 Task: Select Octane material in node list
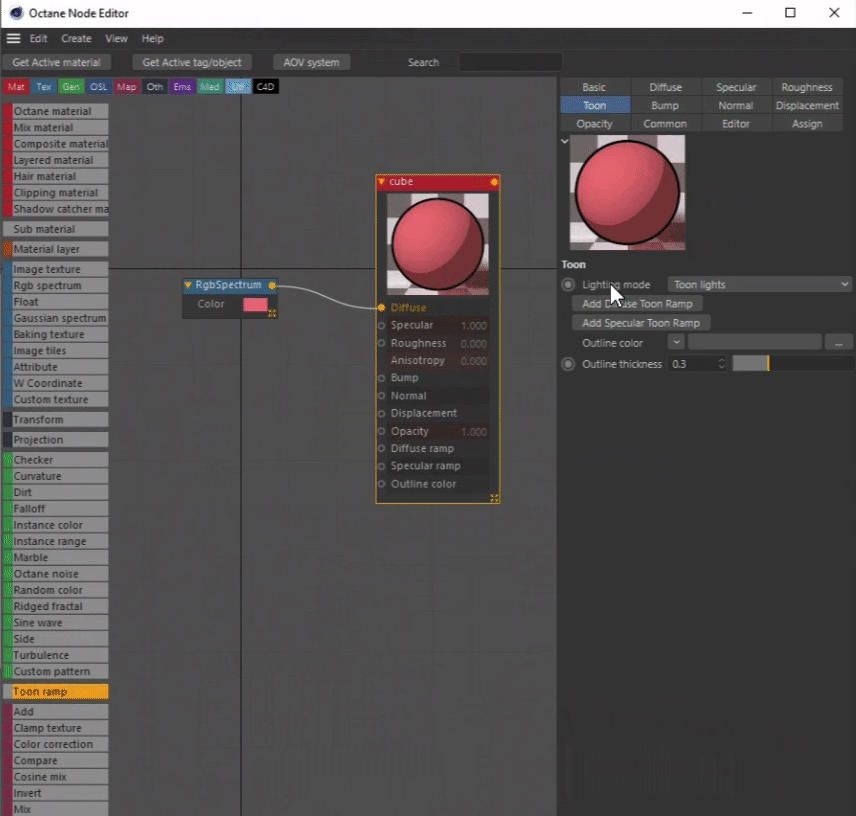(56, 111)
